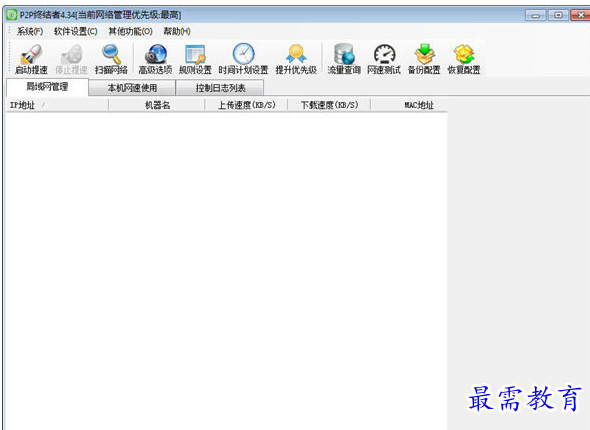This screenshot has height=430, width=590.
Task: Switch to 本机网速使用 tab
Action: (132, 88)
